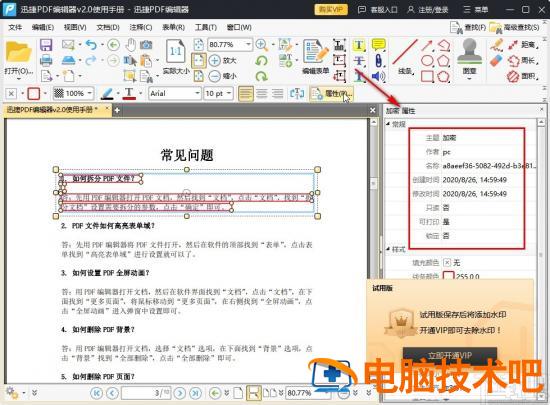The height and width of the screenshot is (405, 550).
Task: Select the speaker sound annotation tool
Action: click(378, 76)
